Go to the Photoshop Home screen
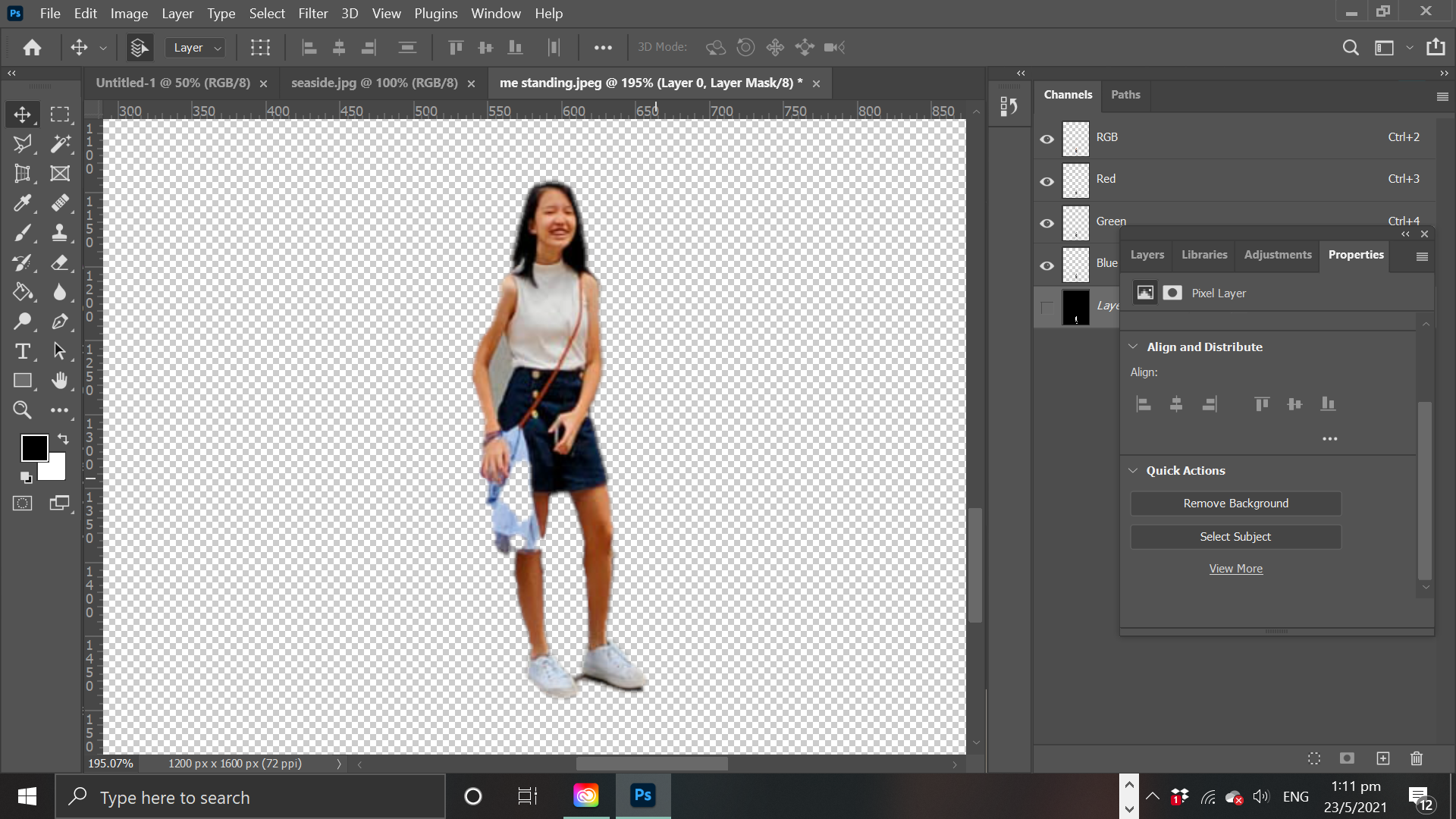 pos(32,48)
